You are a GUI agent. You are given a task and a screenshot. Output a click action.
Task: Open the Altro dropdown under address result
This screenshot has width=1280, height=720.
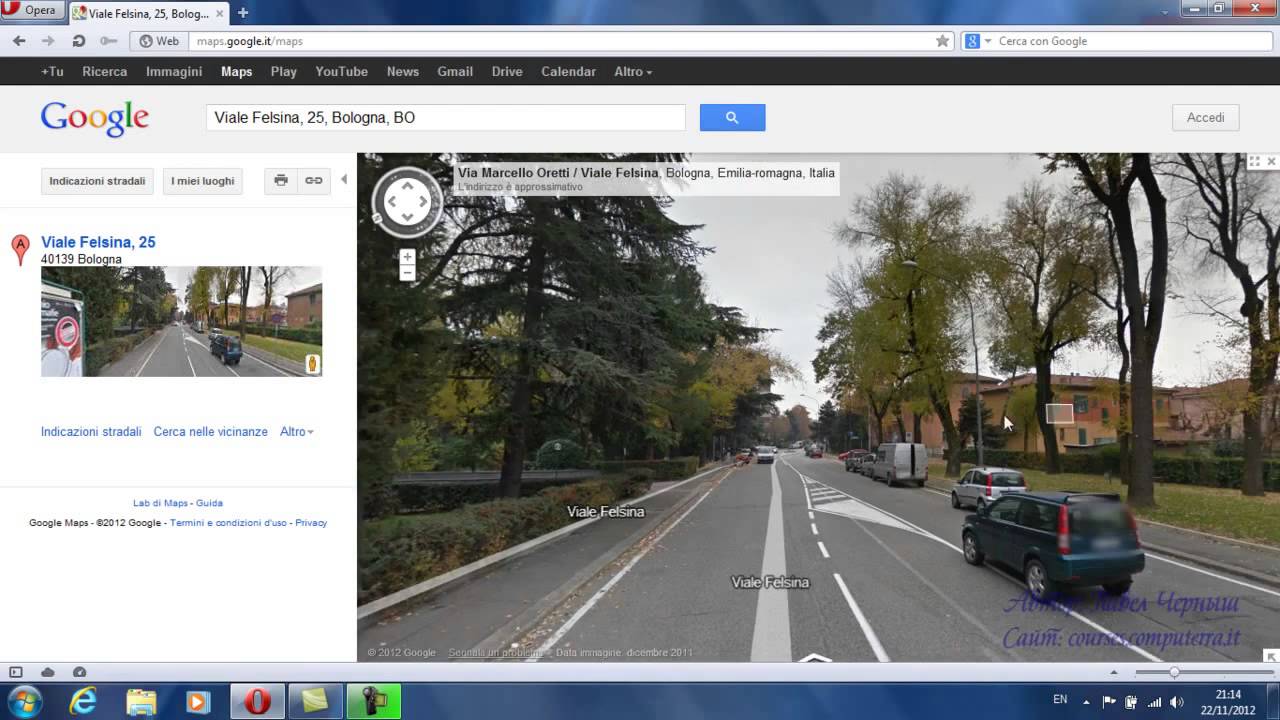(297, 432)
